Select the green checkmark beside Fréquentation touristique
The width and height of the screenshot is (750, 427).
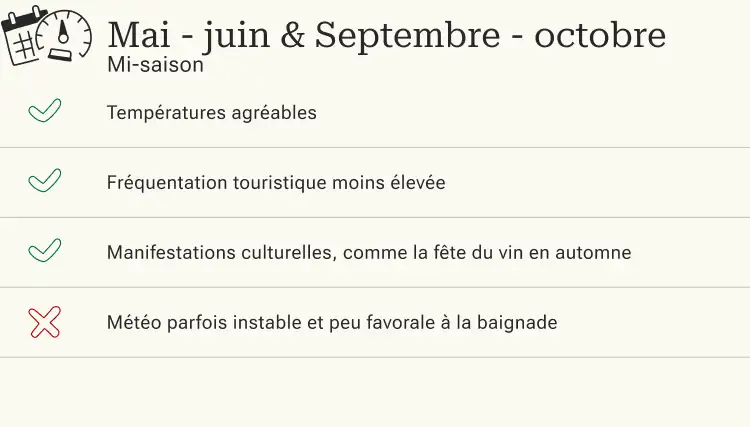coord(44,180)
